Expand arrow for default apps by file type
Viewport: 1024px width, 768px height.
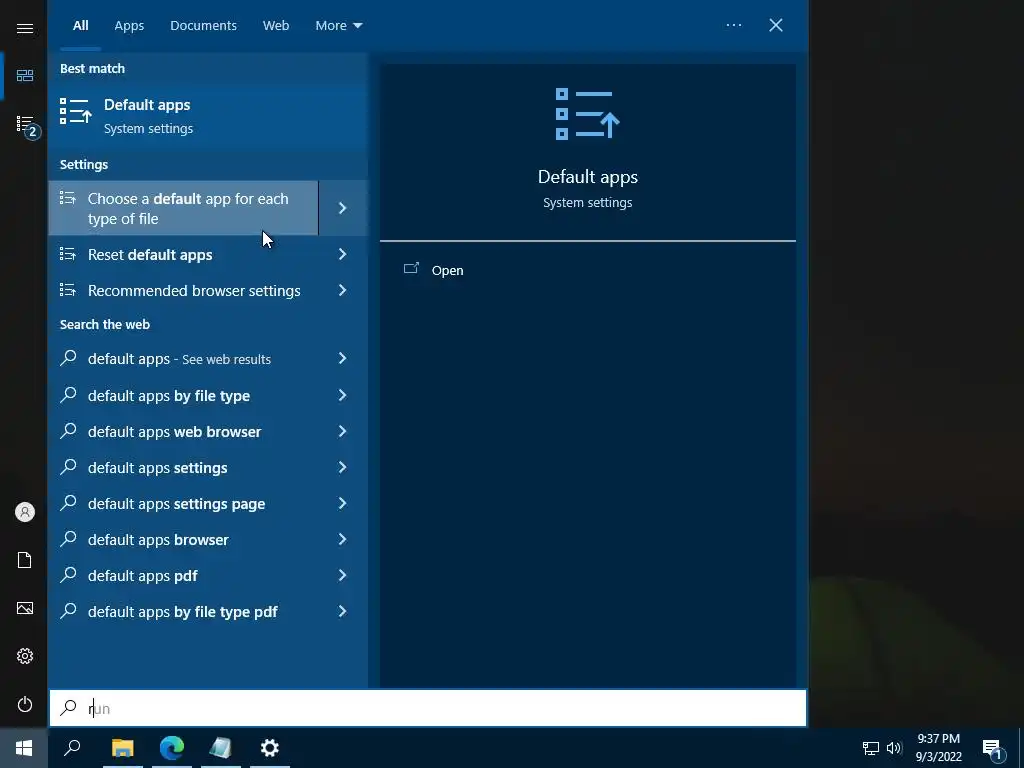[343, 395]
